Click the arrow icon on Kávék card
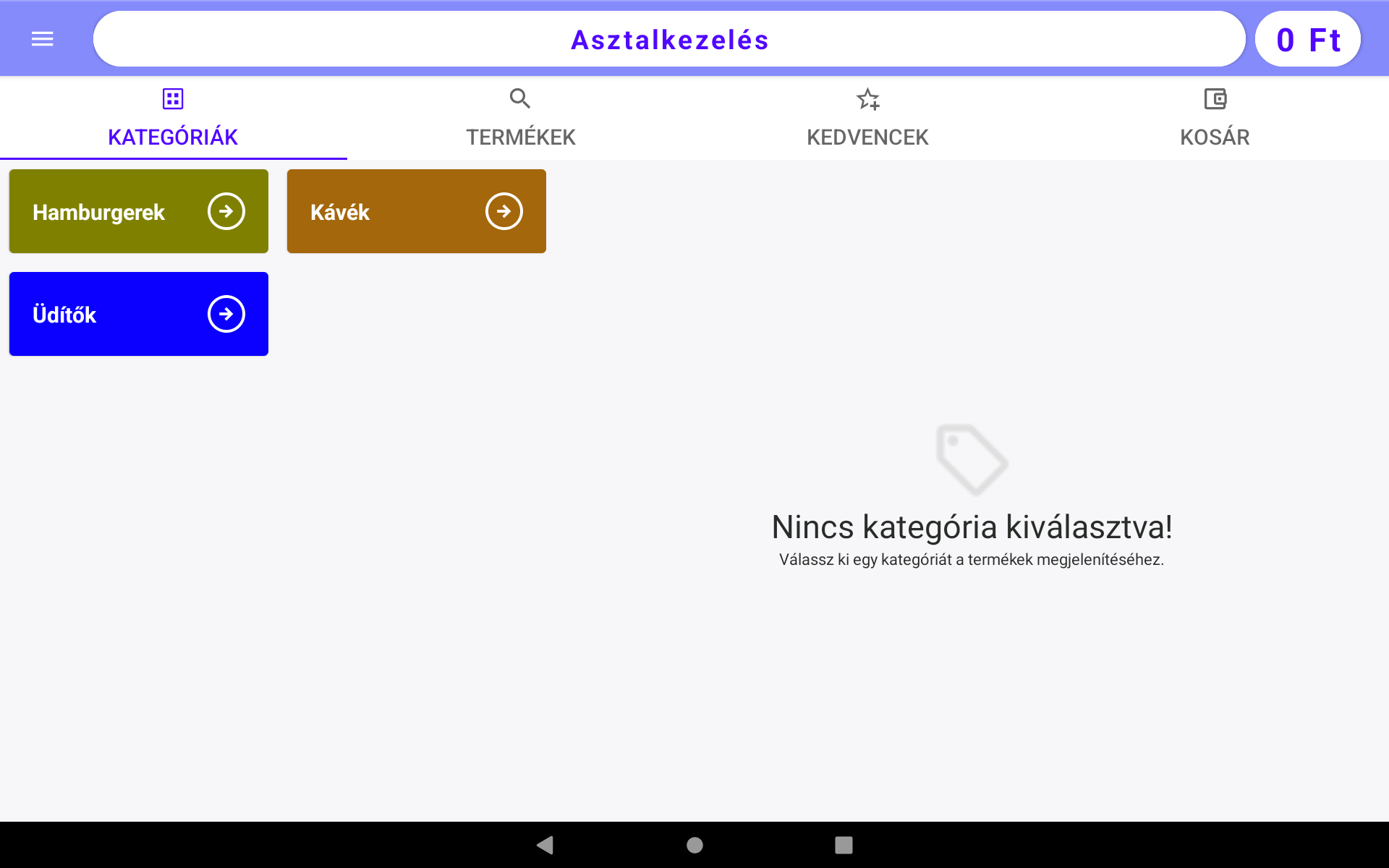This screenshot has height=868, width=1389. (504, 210)
